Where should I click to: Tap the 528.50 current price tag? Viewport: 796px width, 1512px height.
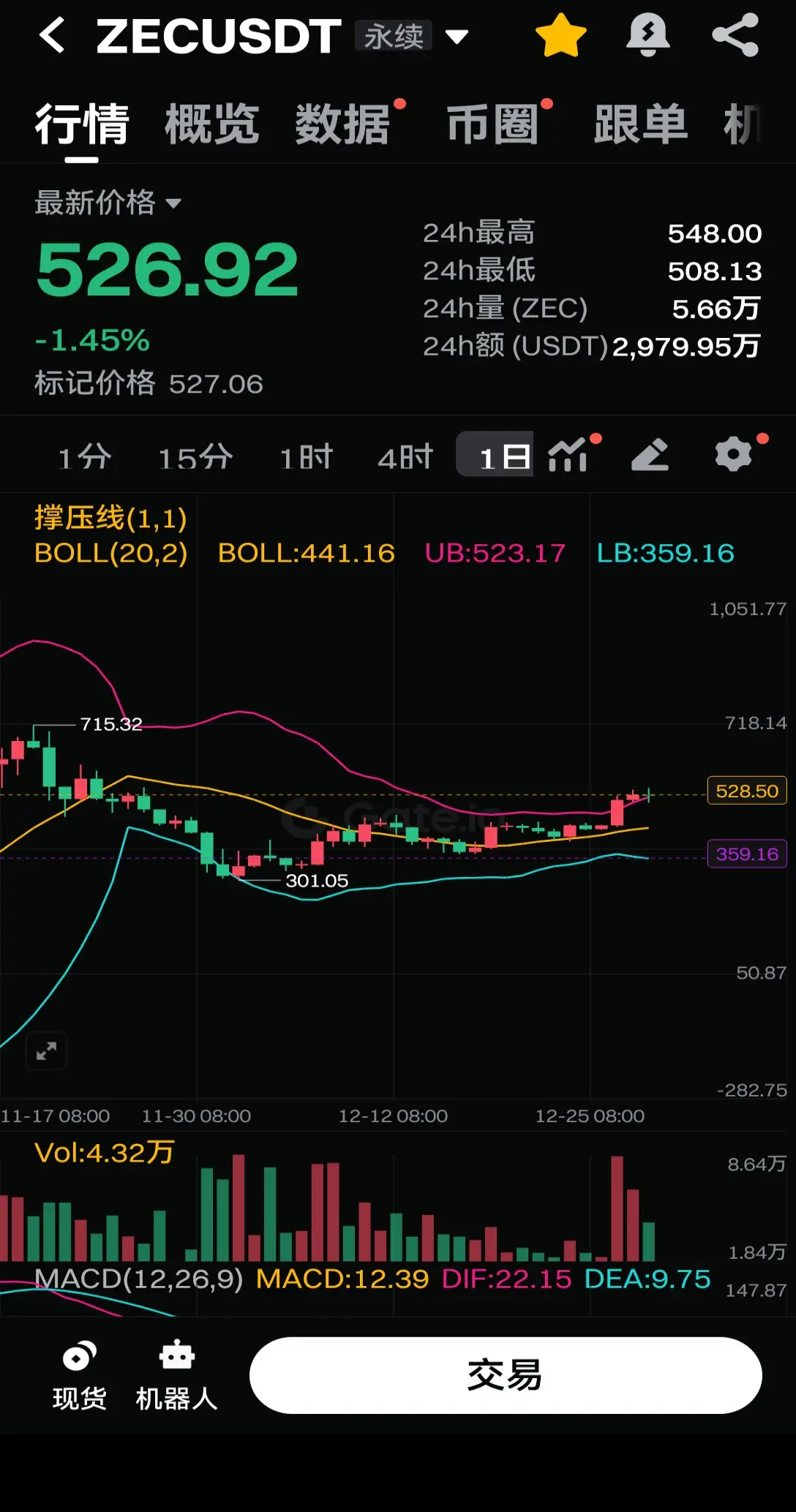(747, 791)
